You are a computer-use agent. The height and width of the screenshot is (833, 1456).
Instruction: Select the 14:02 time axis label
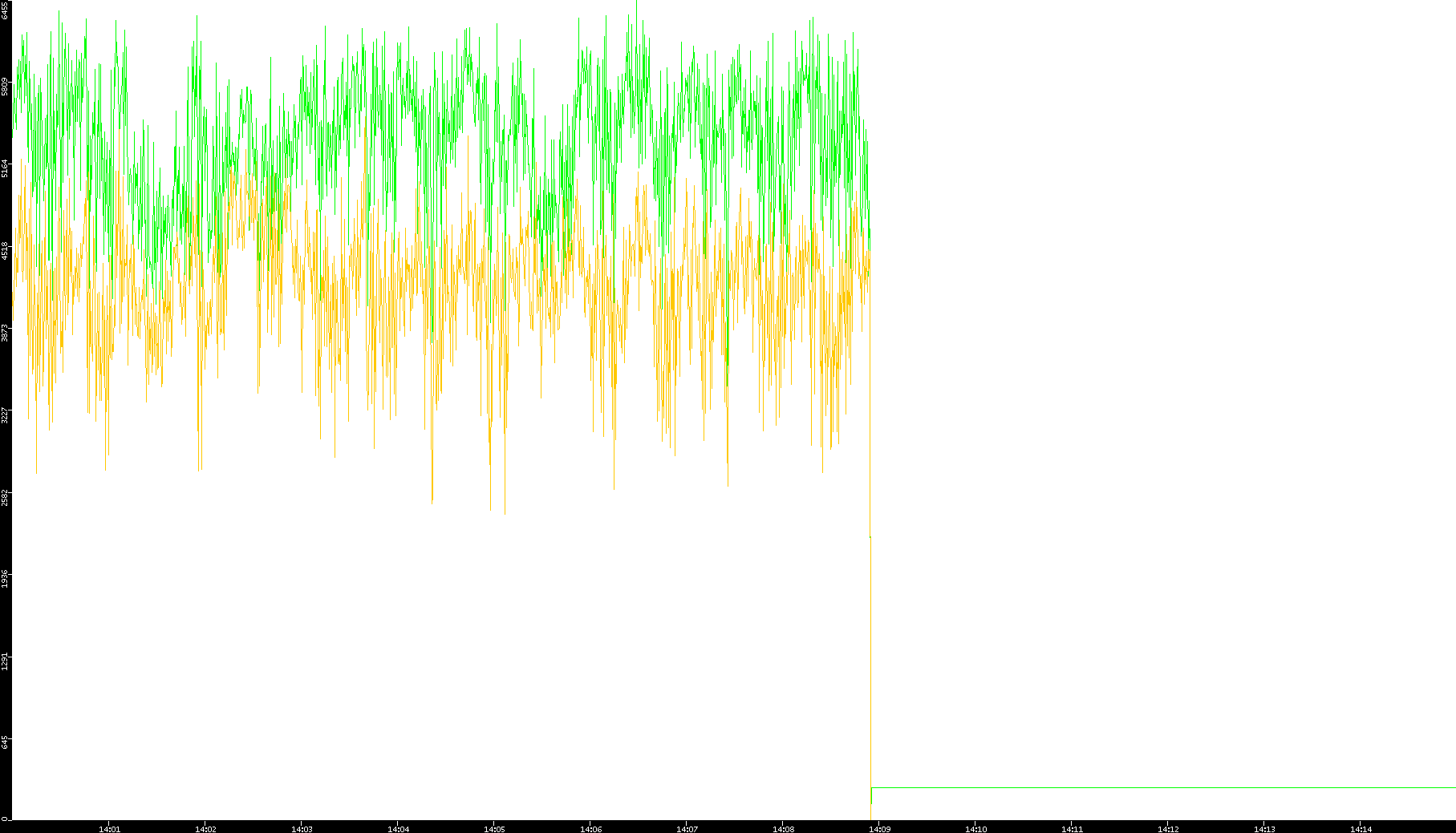coord(205,828)
